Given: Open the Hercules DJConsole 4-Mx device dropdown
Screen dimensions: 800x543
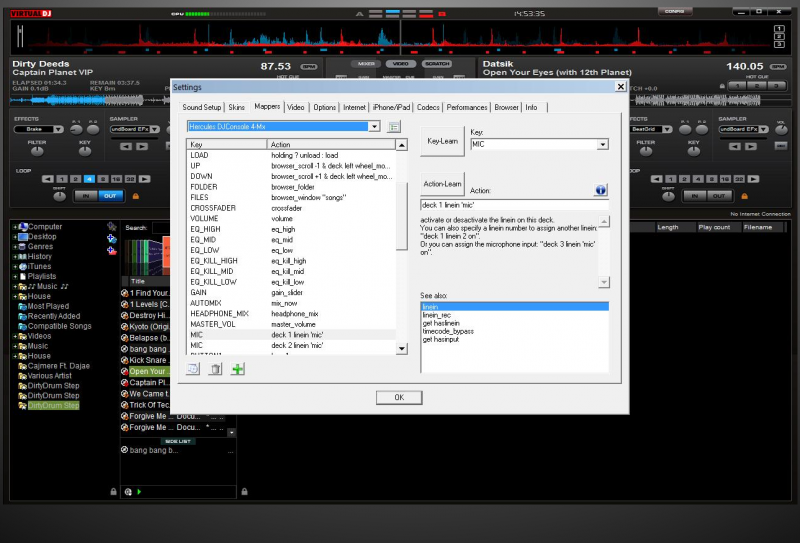Looking at the screenshot, I should 374,126.
